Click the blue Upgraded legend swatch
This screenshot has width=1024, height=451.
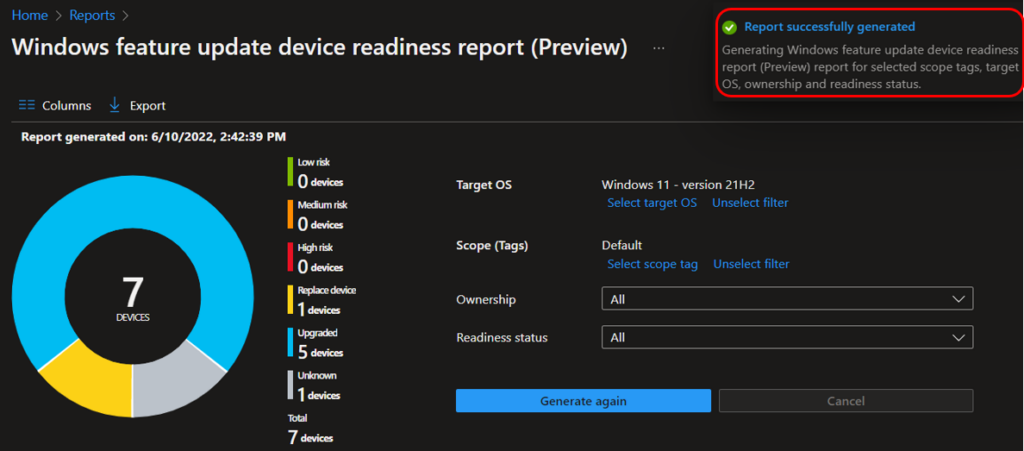pyautogui.click(x=290, y=343)
